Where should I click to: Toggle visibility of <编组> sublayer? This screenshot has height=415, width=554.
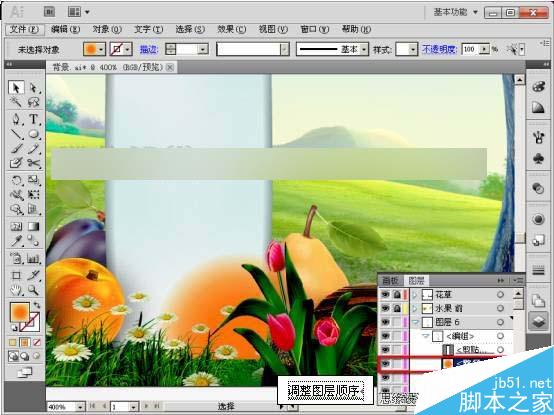385,336
